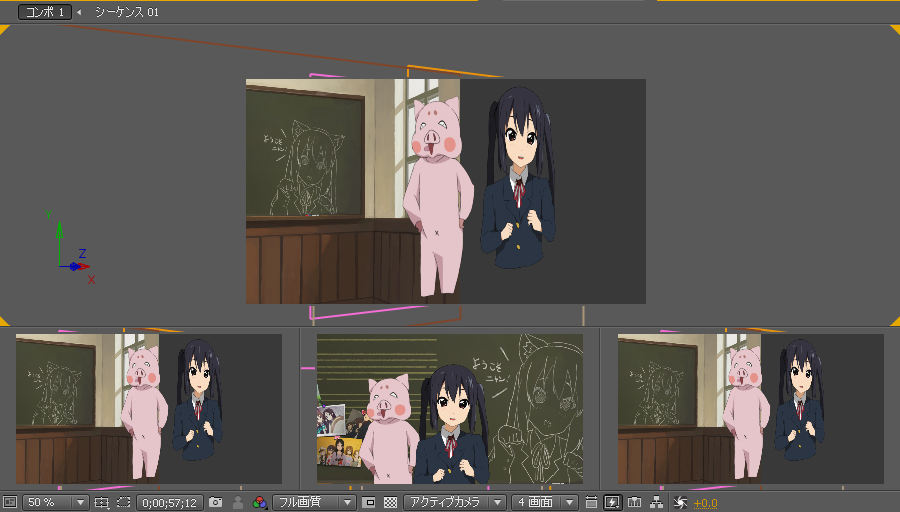The height and width of the screenshot is (512, 900).
Task: Select the シーケンス 01 breadcrumb item
Action: click(127, 12)
